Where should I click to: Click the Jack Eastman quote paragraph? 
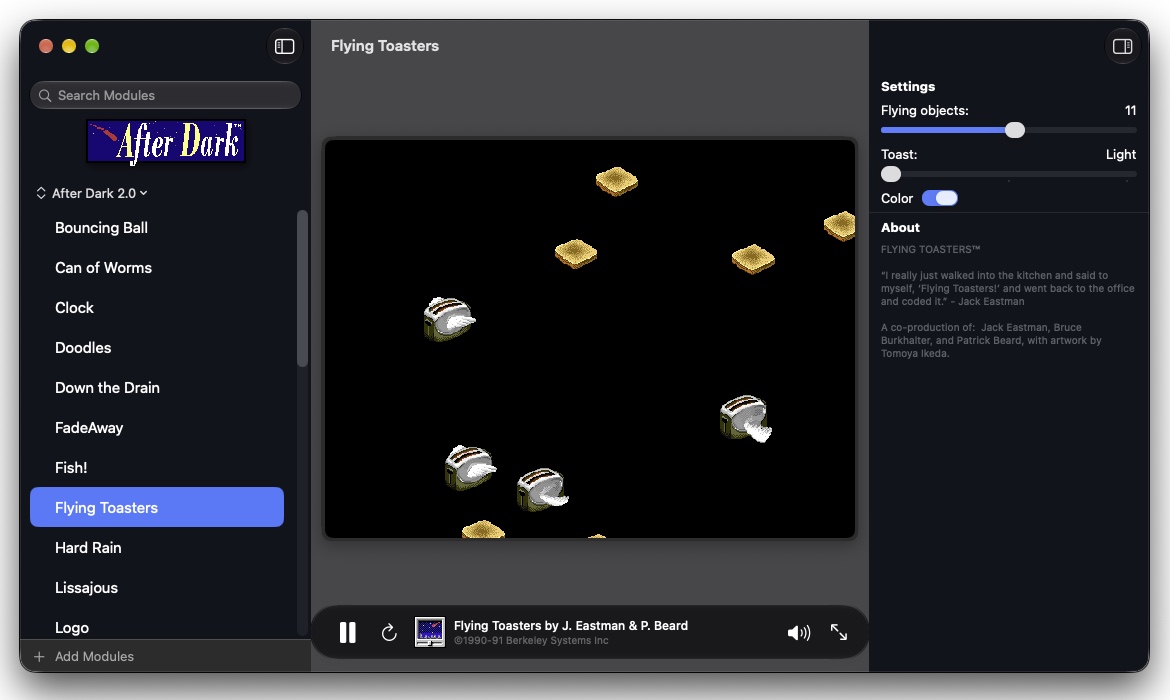click(x=1007, y=288)
